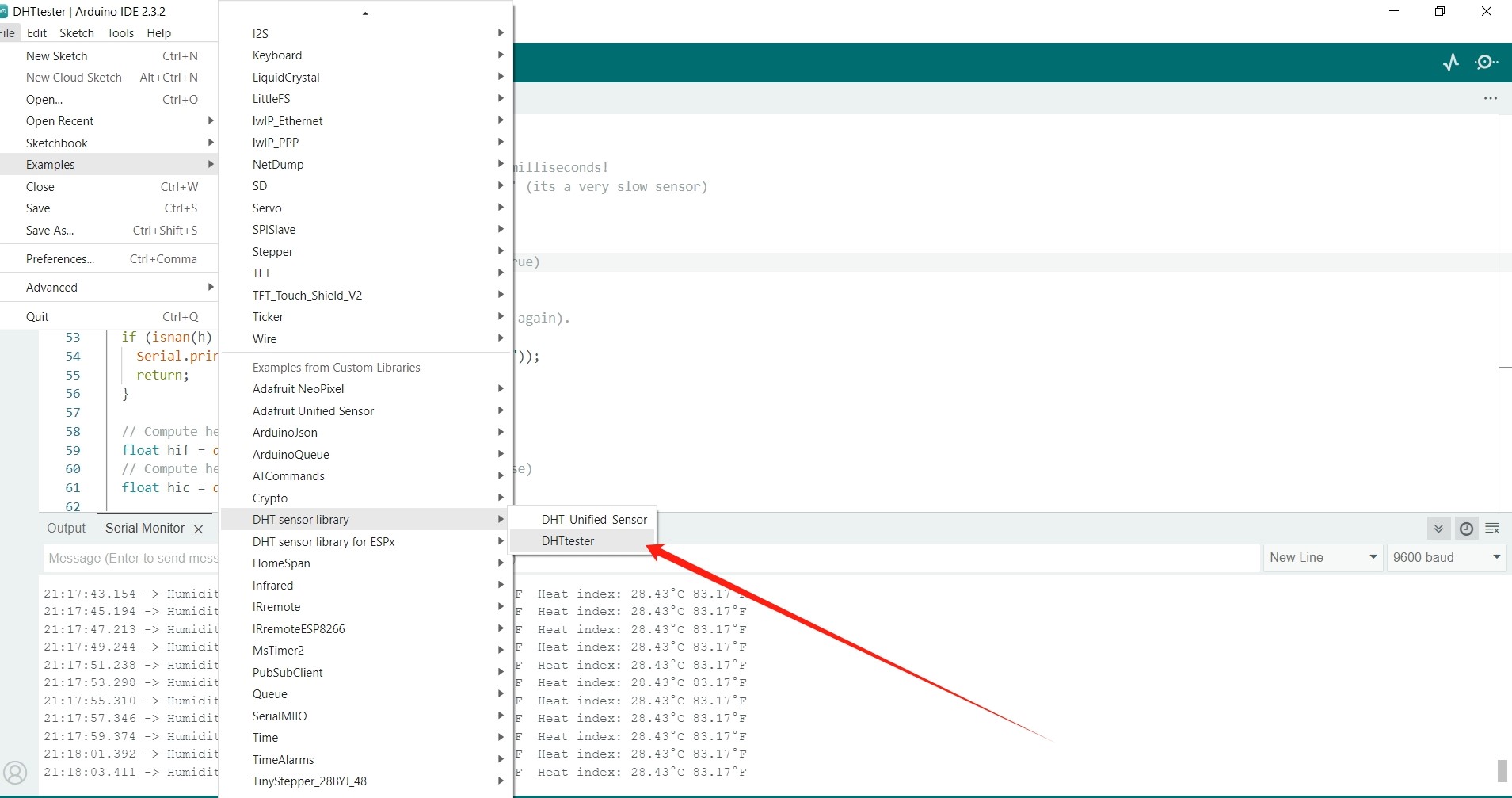This screenshot has width=1512, height=798.
Task: Expand TinyStepper_28BYJ_48 examples
Action: point(366,781)
